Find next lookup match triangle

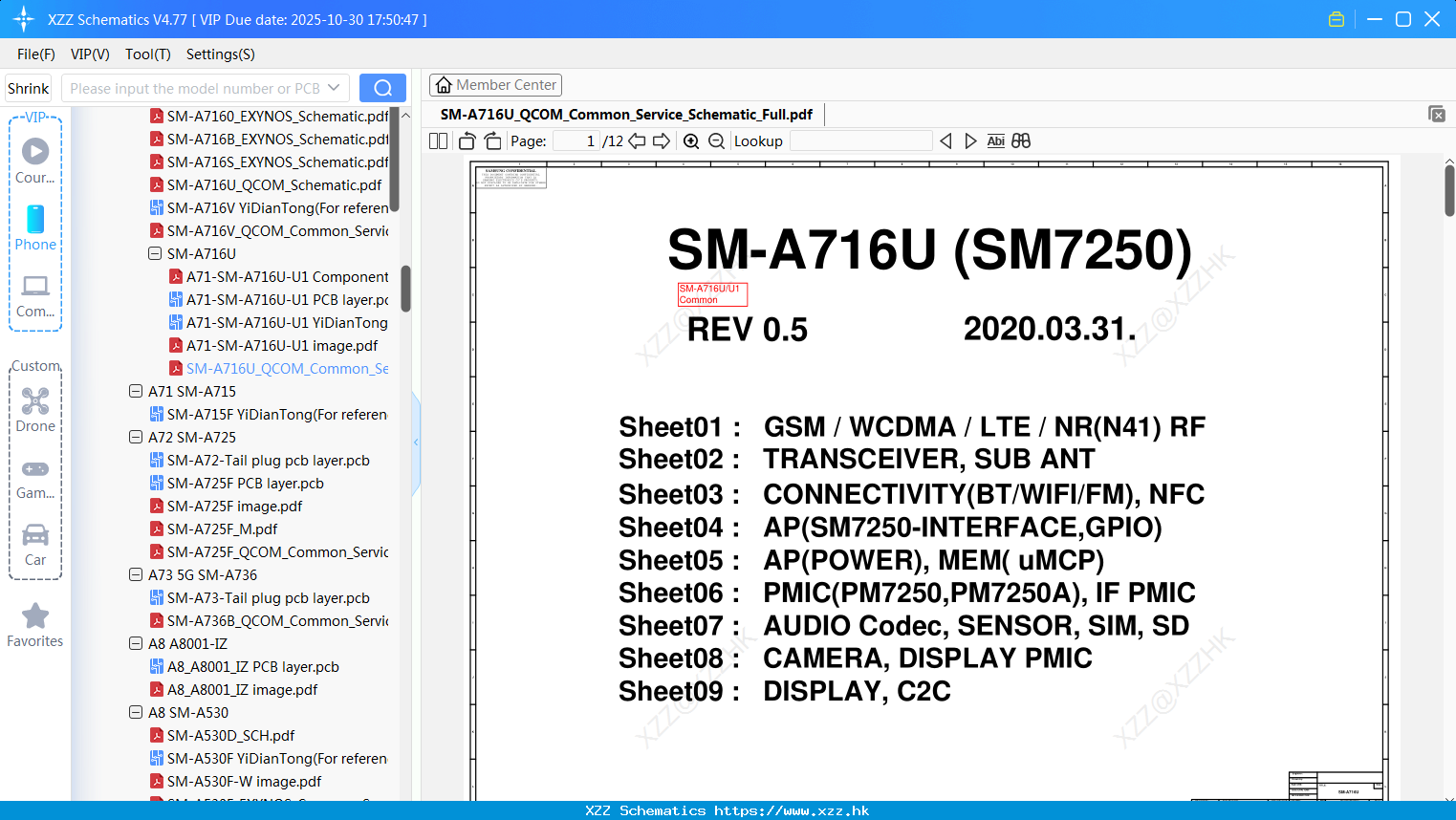point(970,140)
